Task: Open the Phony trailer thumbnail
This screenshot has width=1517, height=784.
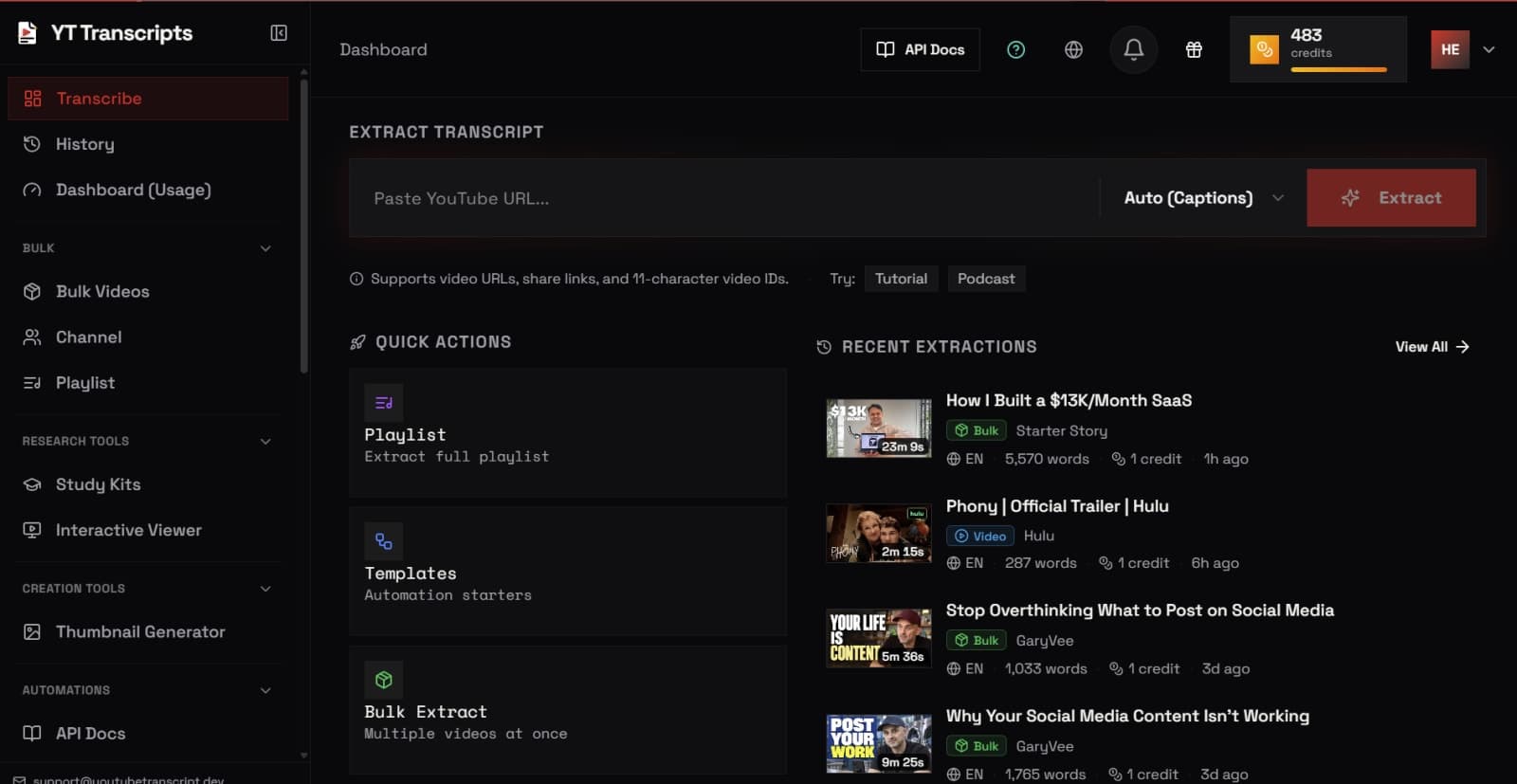Action: [879, 533]
